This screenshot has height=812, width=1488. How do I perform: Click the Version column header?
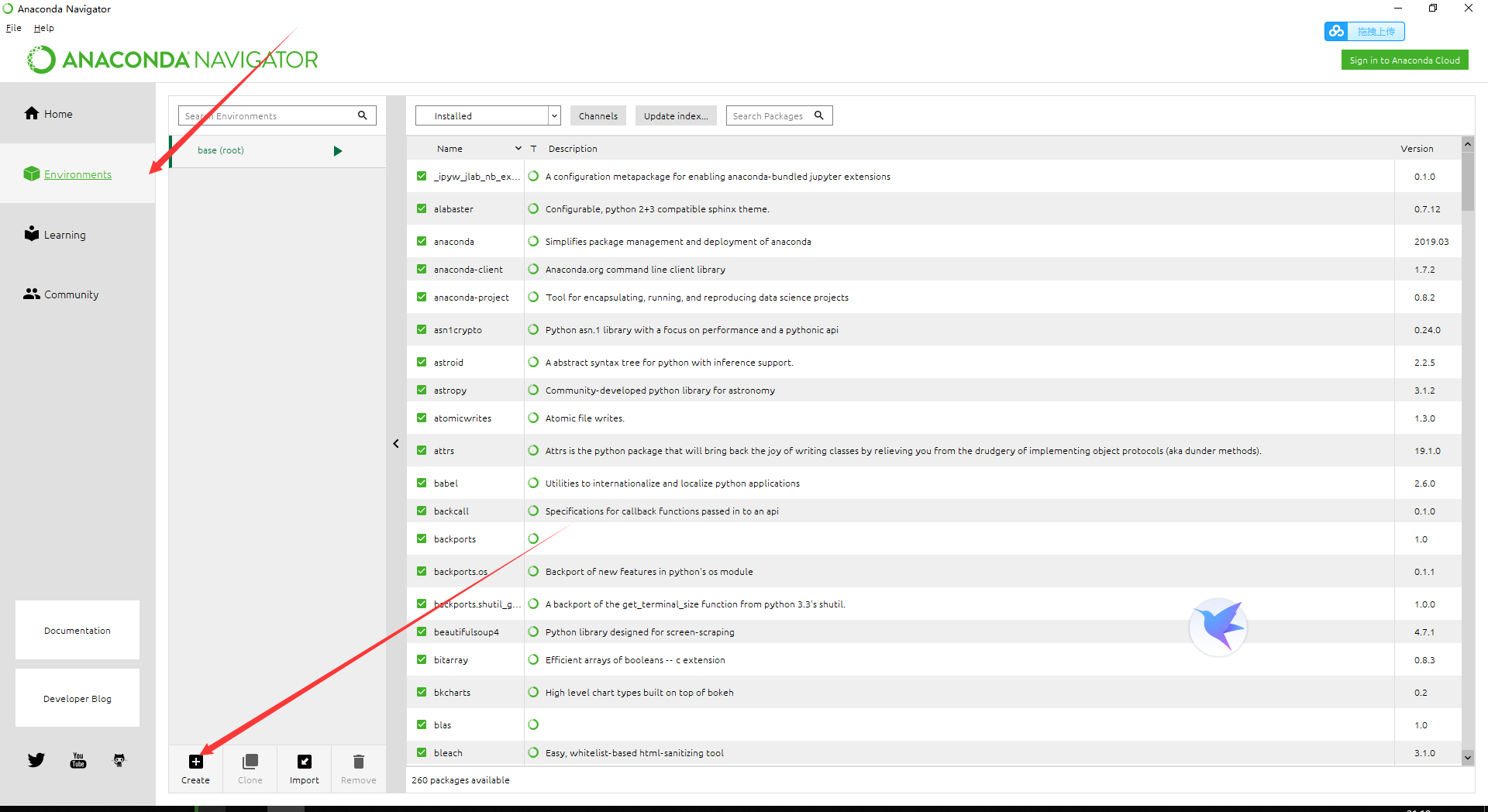[1417, 149]
